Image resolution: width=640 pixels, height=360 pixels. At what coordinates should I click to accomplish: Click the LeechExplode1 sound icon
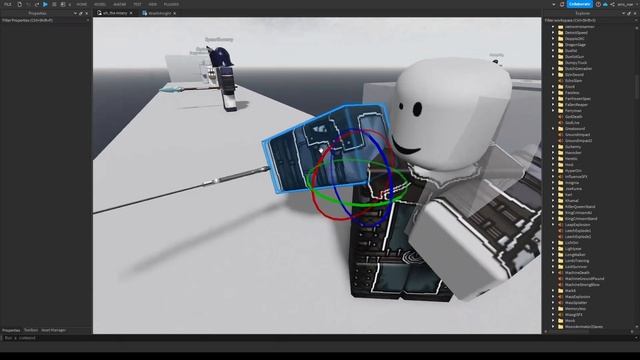[560, 231]
